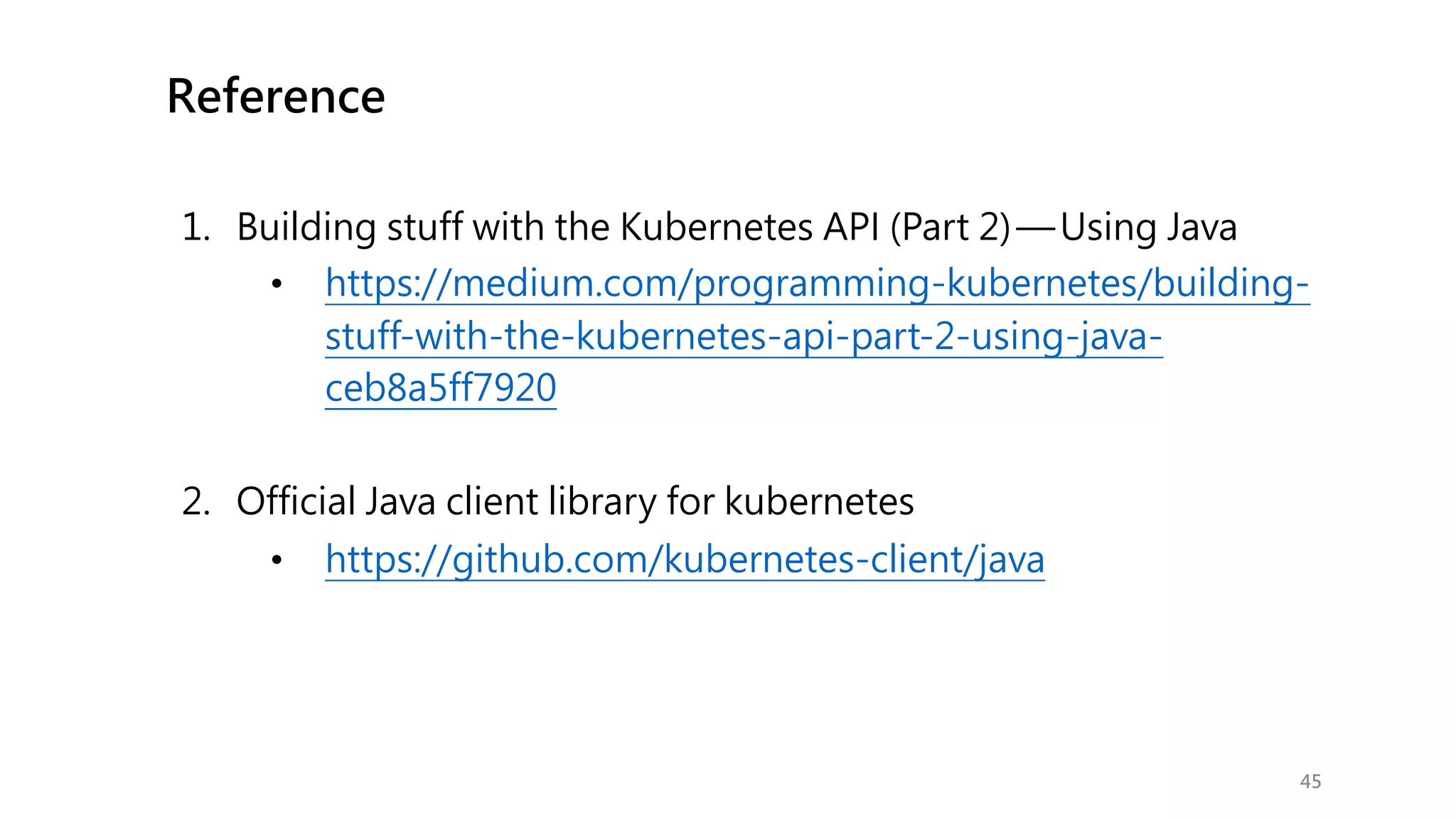Screen dimensions: 1456x819
Task: Click the "stuff-with-the-kubernetes-api-part-2" link line
Action: point(743,336)
